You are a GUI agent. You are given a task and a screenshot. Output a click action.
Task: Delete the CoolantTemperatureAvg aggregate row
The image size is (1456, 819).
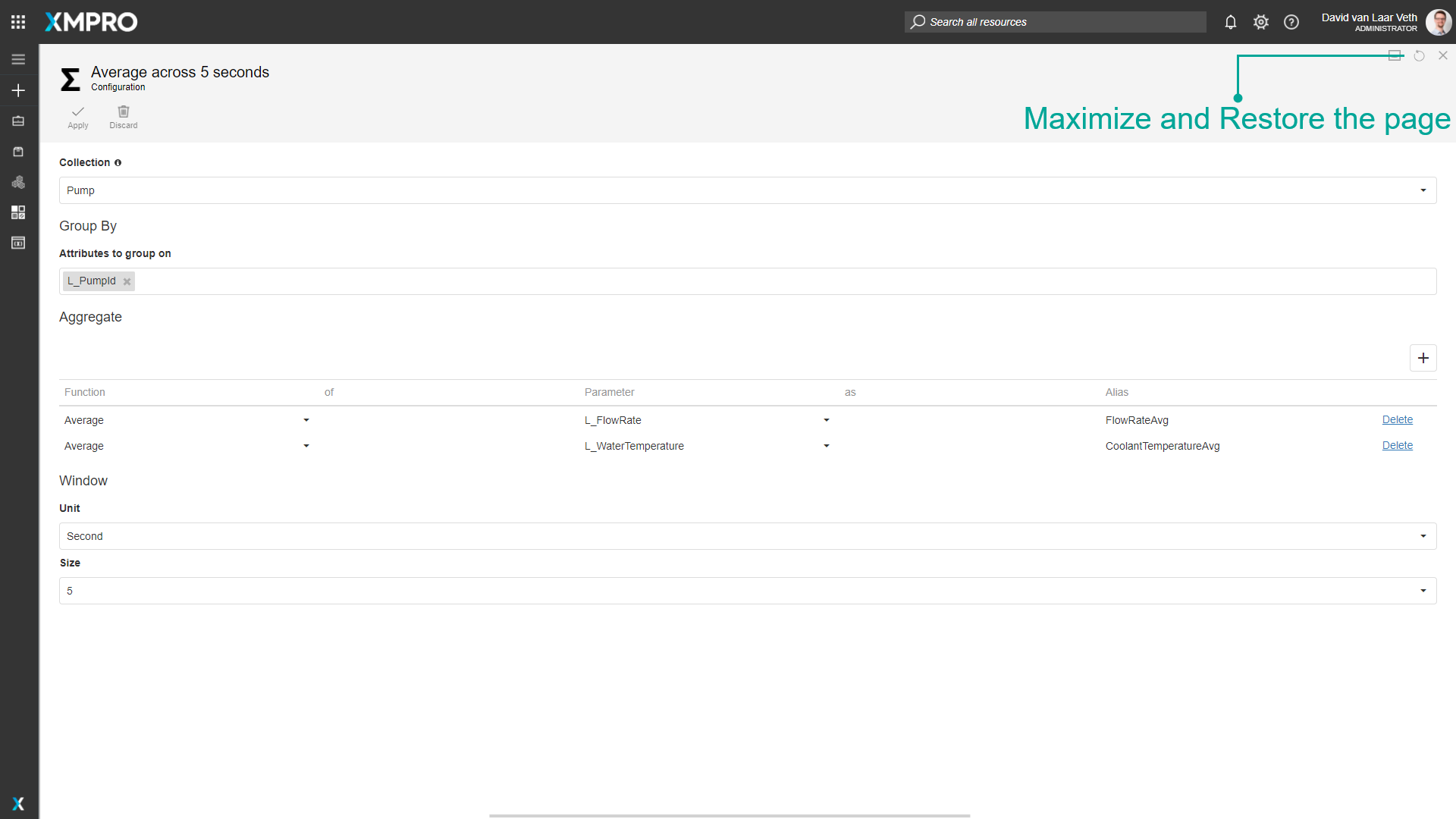[1397, 445]
